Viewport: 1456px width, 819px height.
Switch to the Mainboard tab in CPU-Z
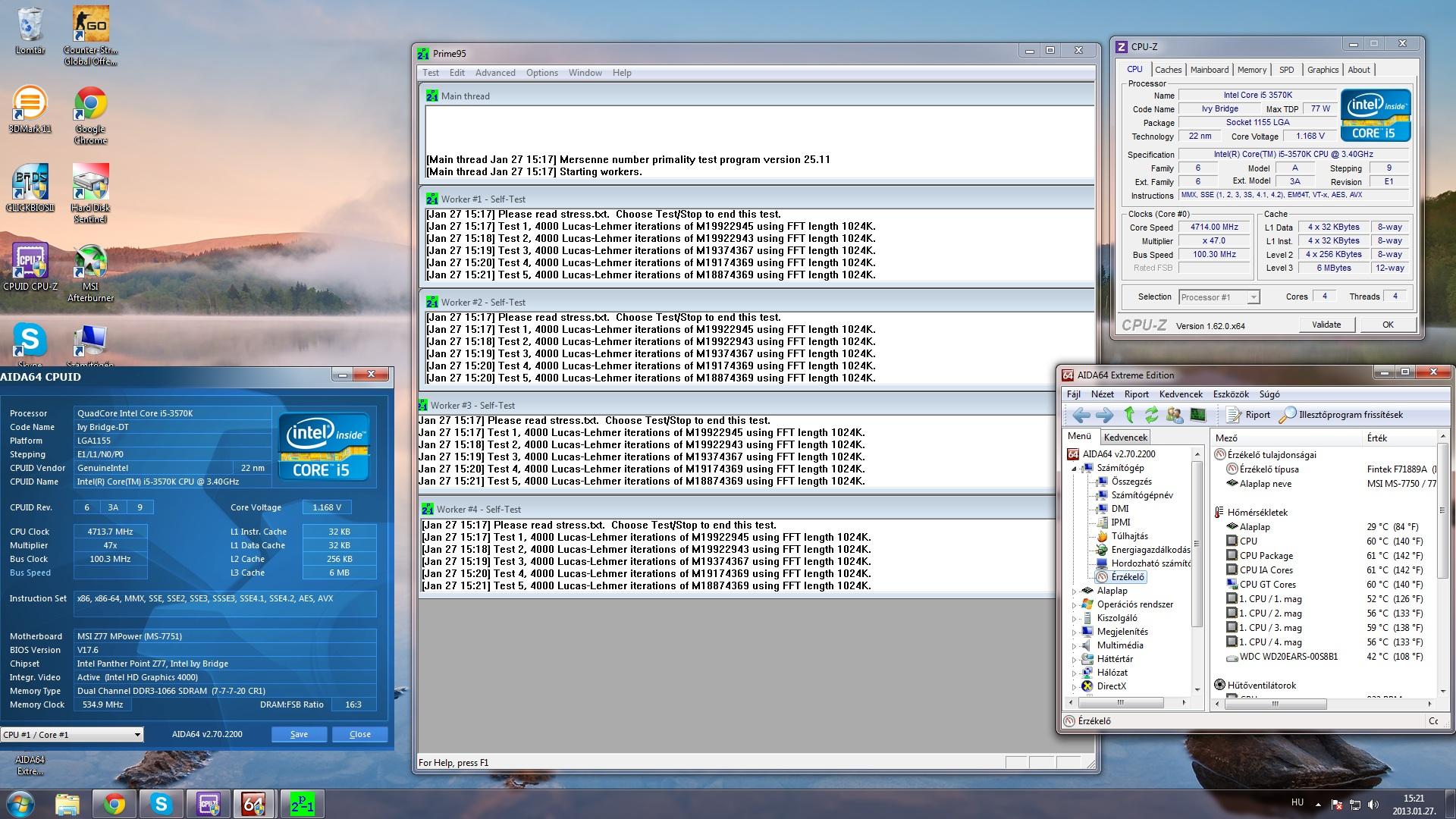[1209, 70]
